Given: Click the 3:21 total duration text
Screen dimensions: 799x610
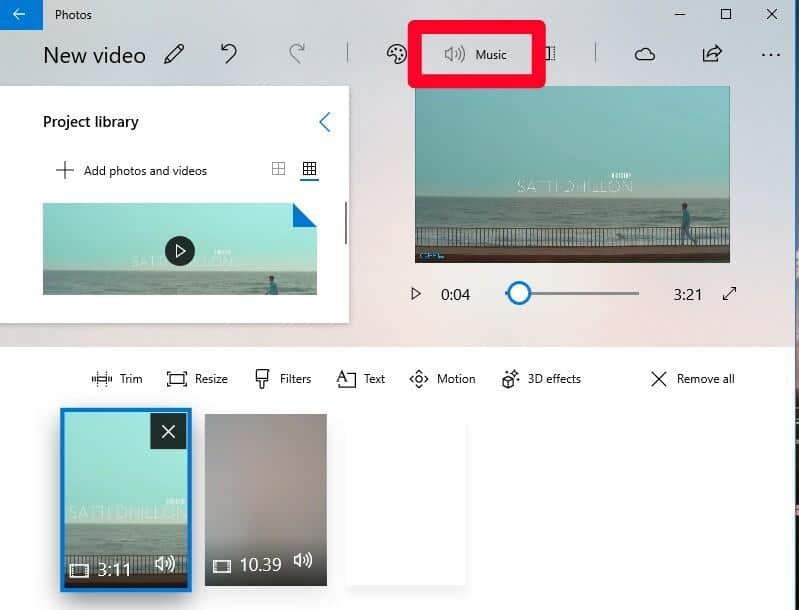Looking at the screenshot, I should tap(687, 295).
